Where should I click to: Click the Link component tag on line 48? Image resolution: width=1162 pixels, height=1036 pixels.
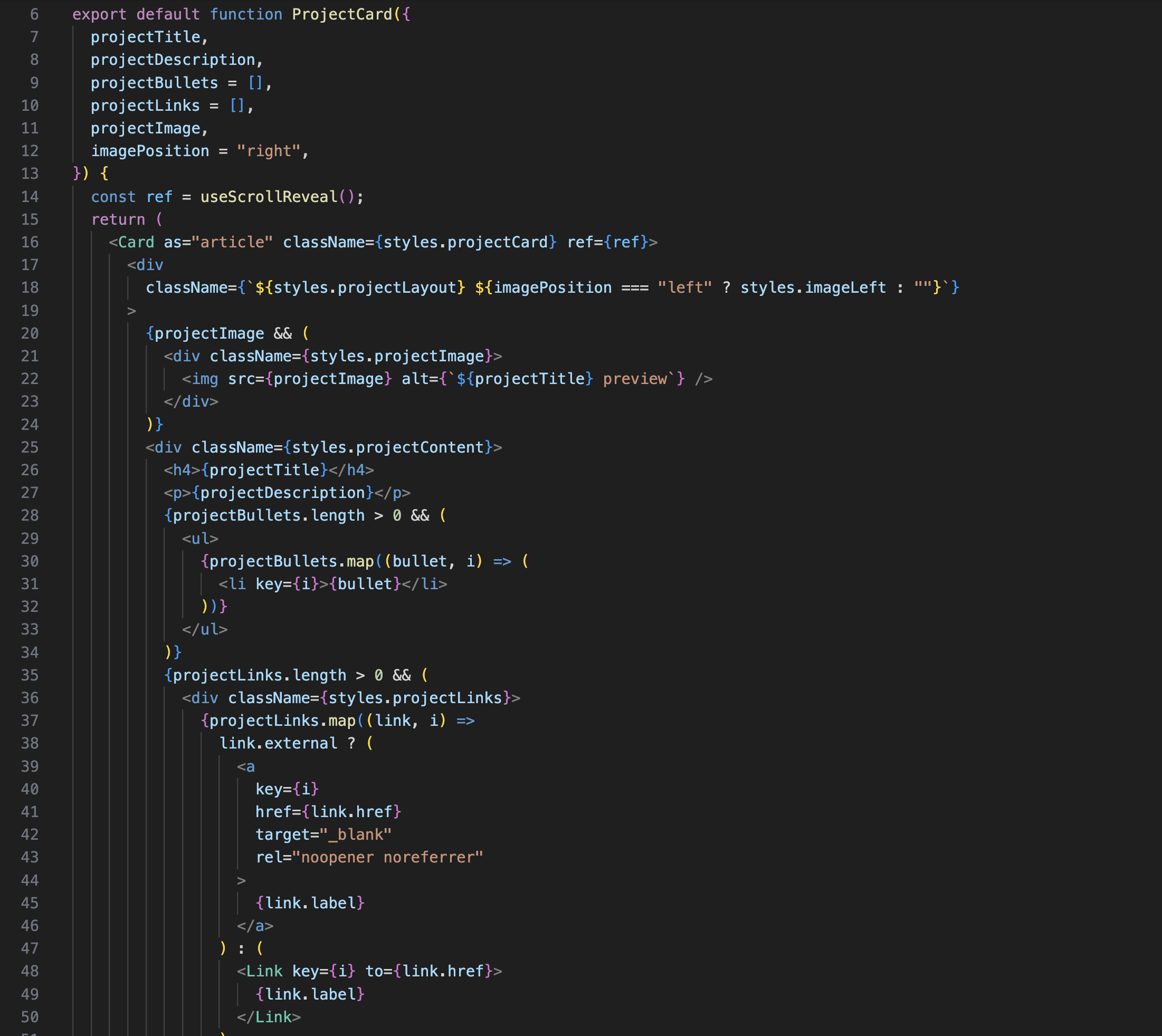[x=265, y=971]
